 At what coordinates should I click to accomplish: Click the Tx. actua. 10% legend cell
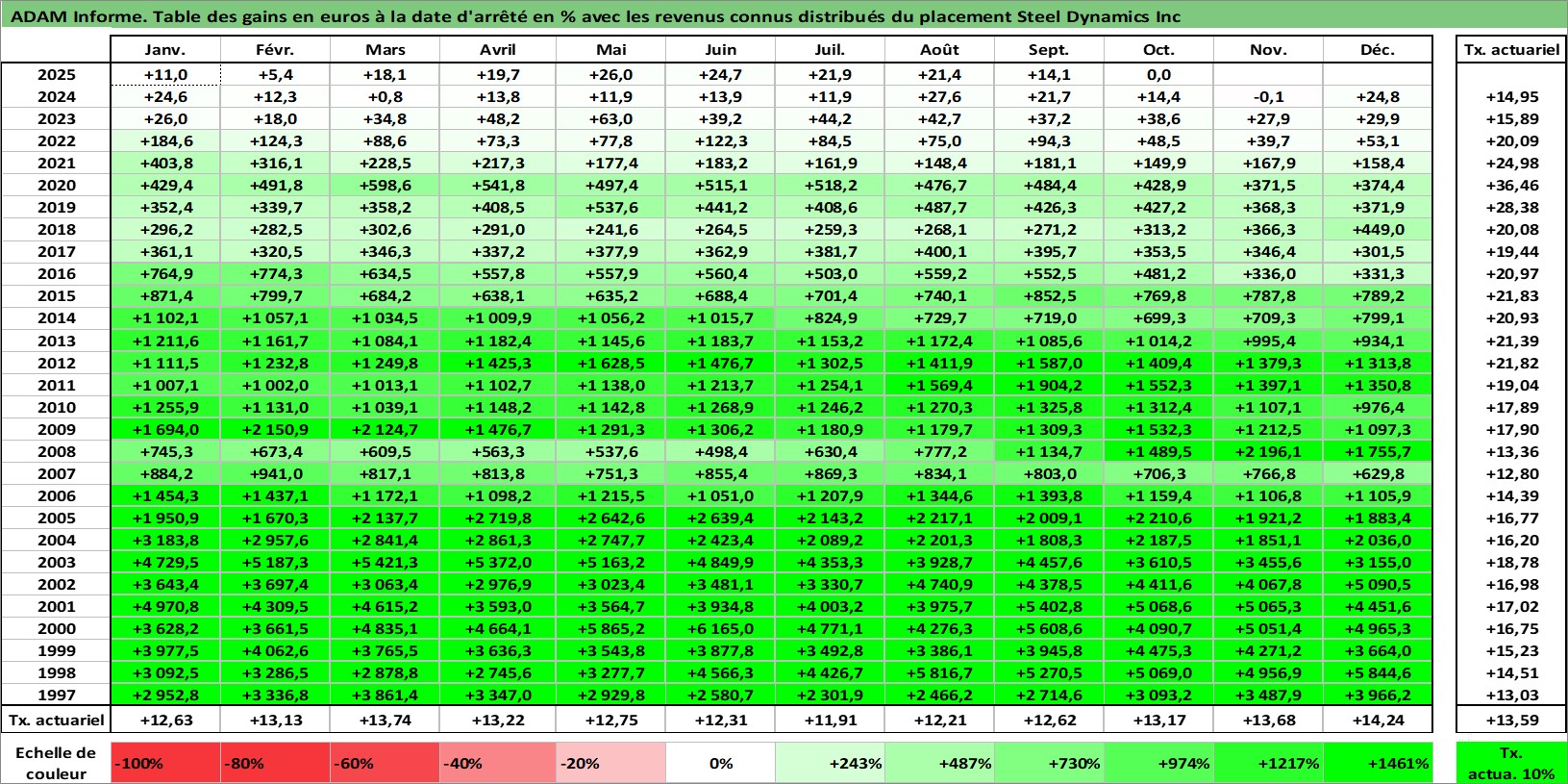click(x=1511, y=763)
